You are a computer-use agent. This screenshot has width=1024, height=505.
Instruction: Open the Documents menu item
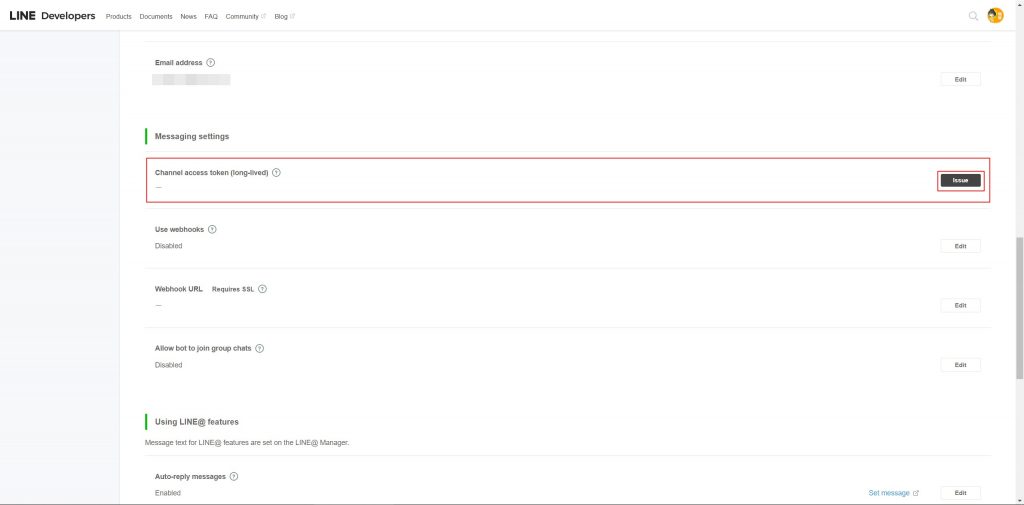tap(156, 17)
